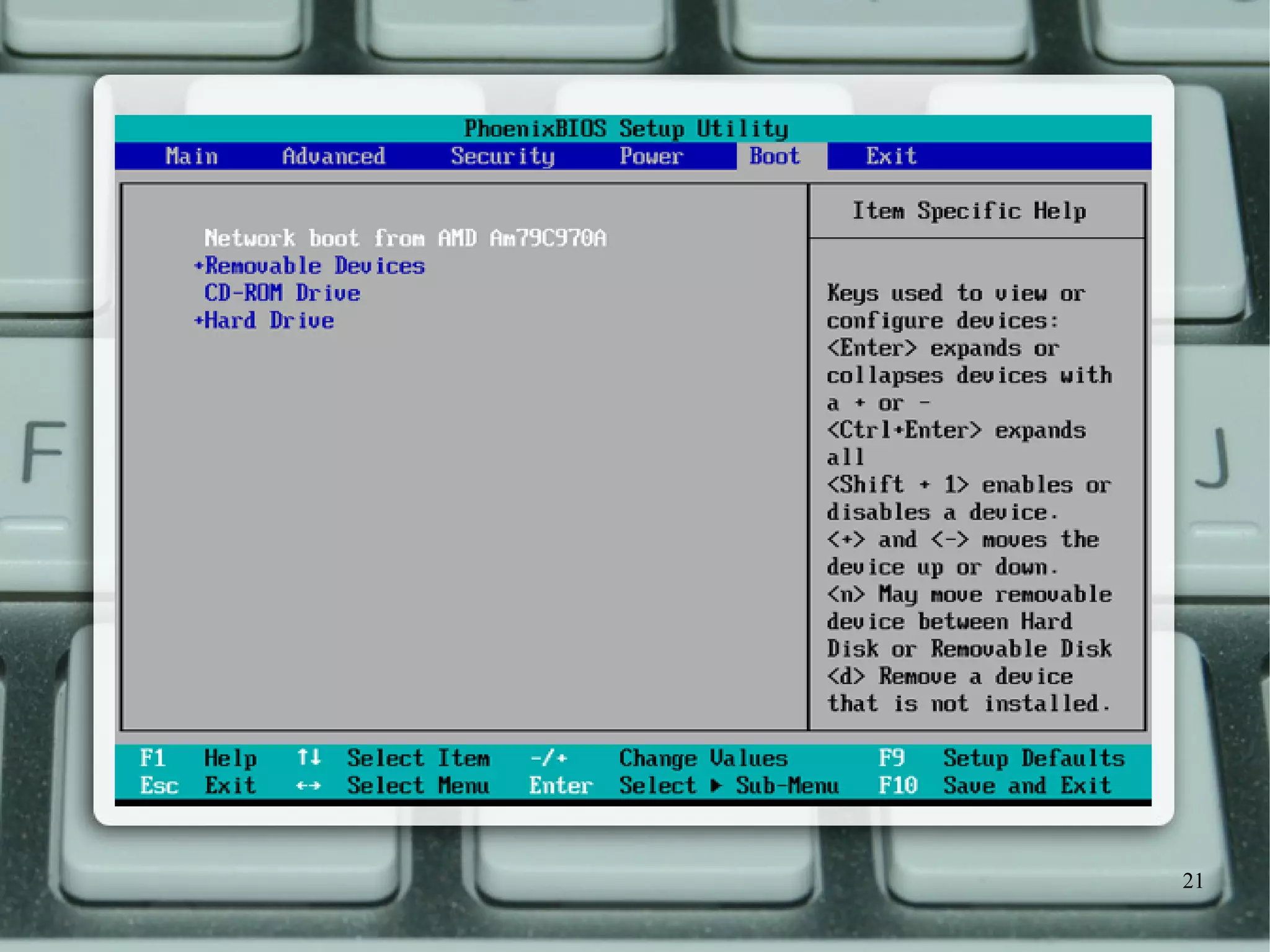
Task: Click the up-down arrows Select Item icon
Action: [308, 758]
